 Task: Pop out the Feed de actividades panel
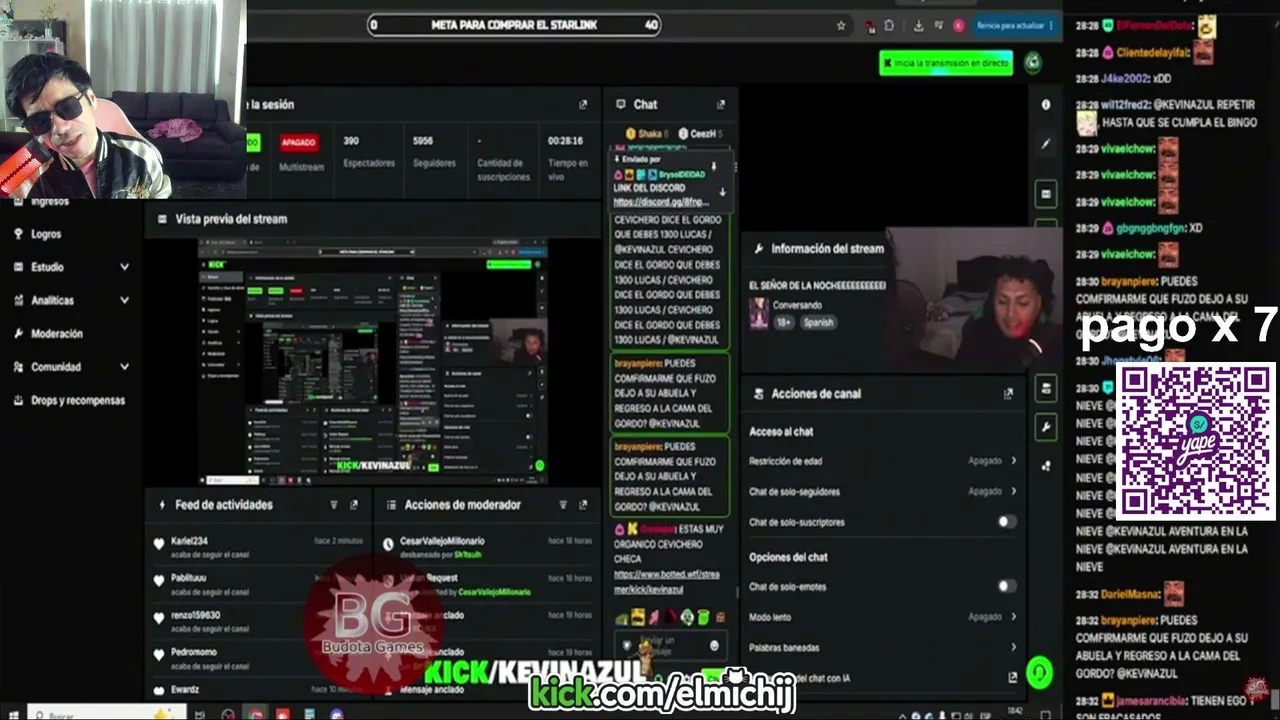coord(354,505)
